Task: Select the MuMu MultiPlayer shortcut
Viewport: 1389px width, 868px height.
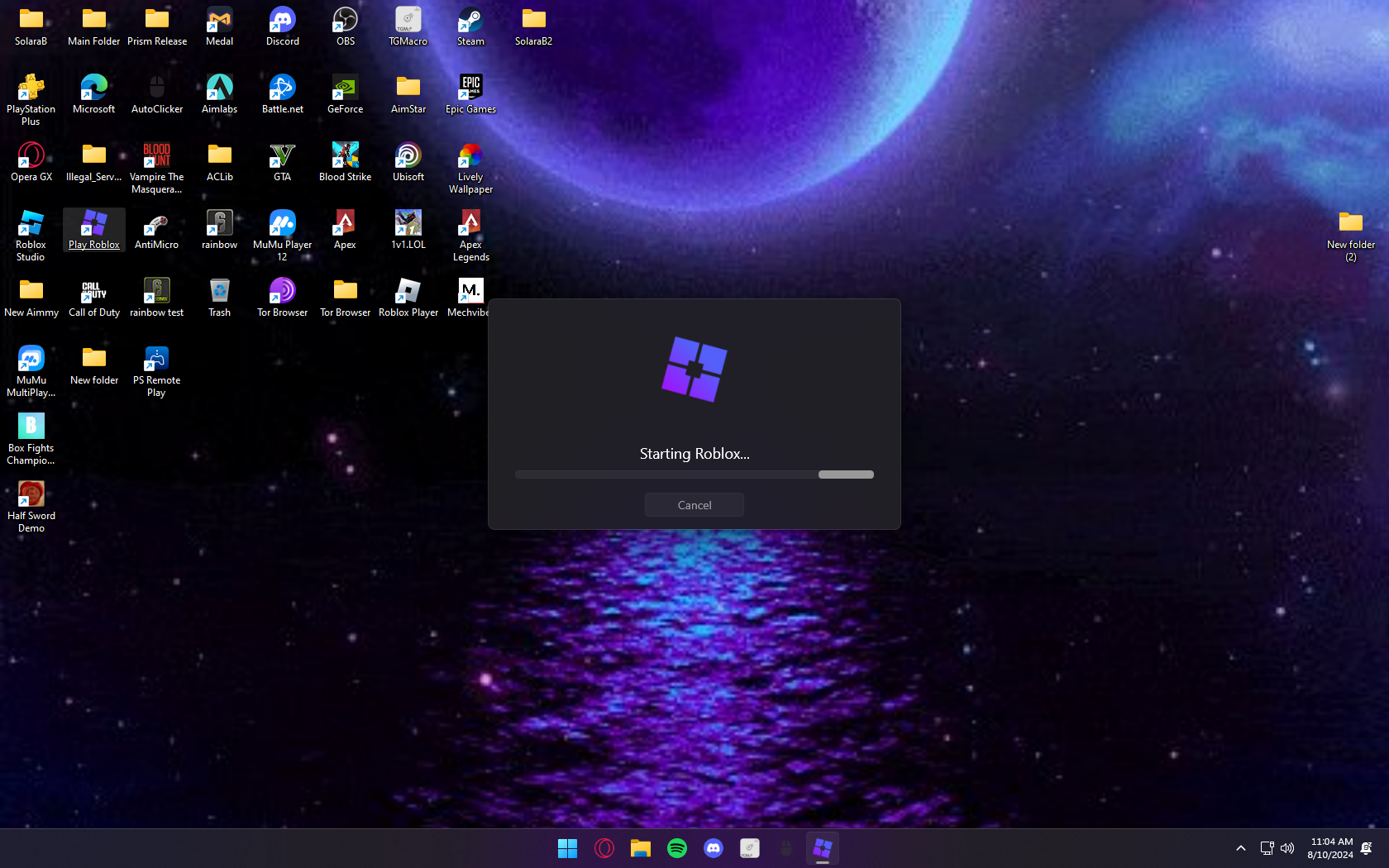Action: (31, 371)
